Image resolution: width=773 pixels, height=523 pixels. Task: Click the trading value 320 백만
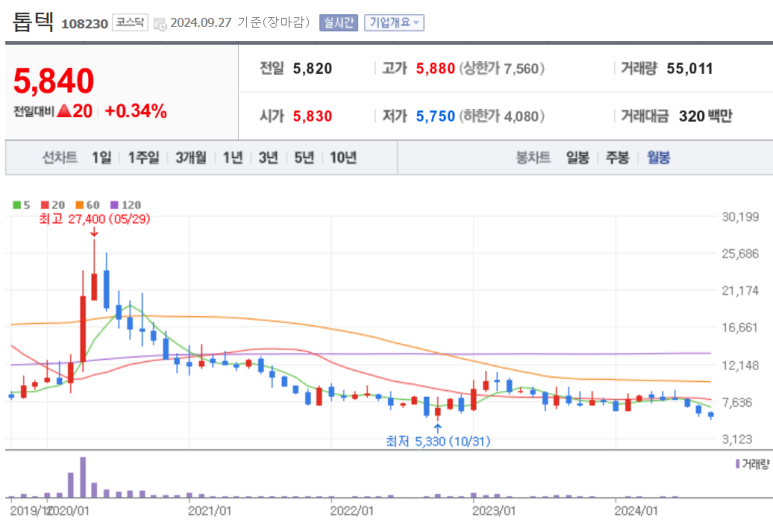[705, 116]
